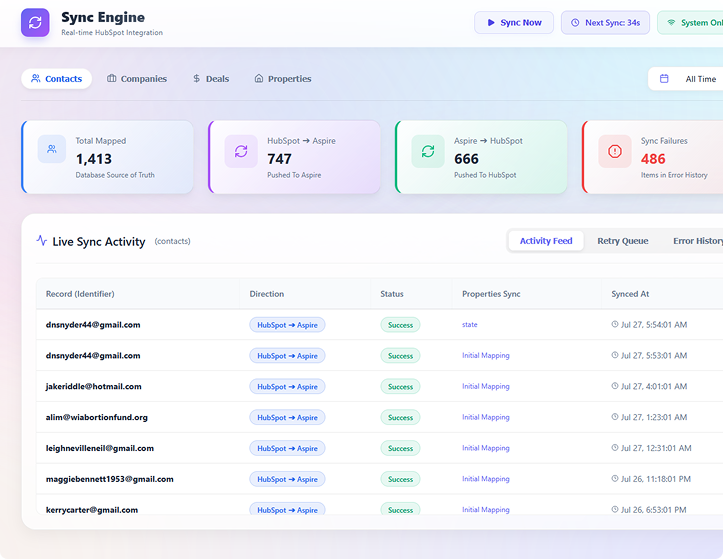Screen dimensions: 723x559
Task: Click the Sync Now button
Action: (x=514, y=23)
